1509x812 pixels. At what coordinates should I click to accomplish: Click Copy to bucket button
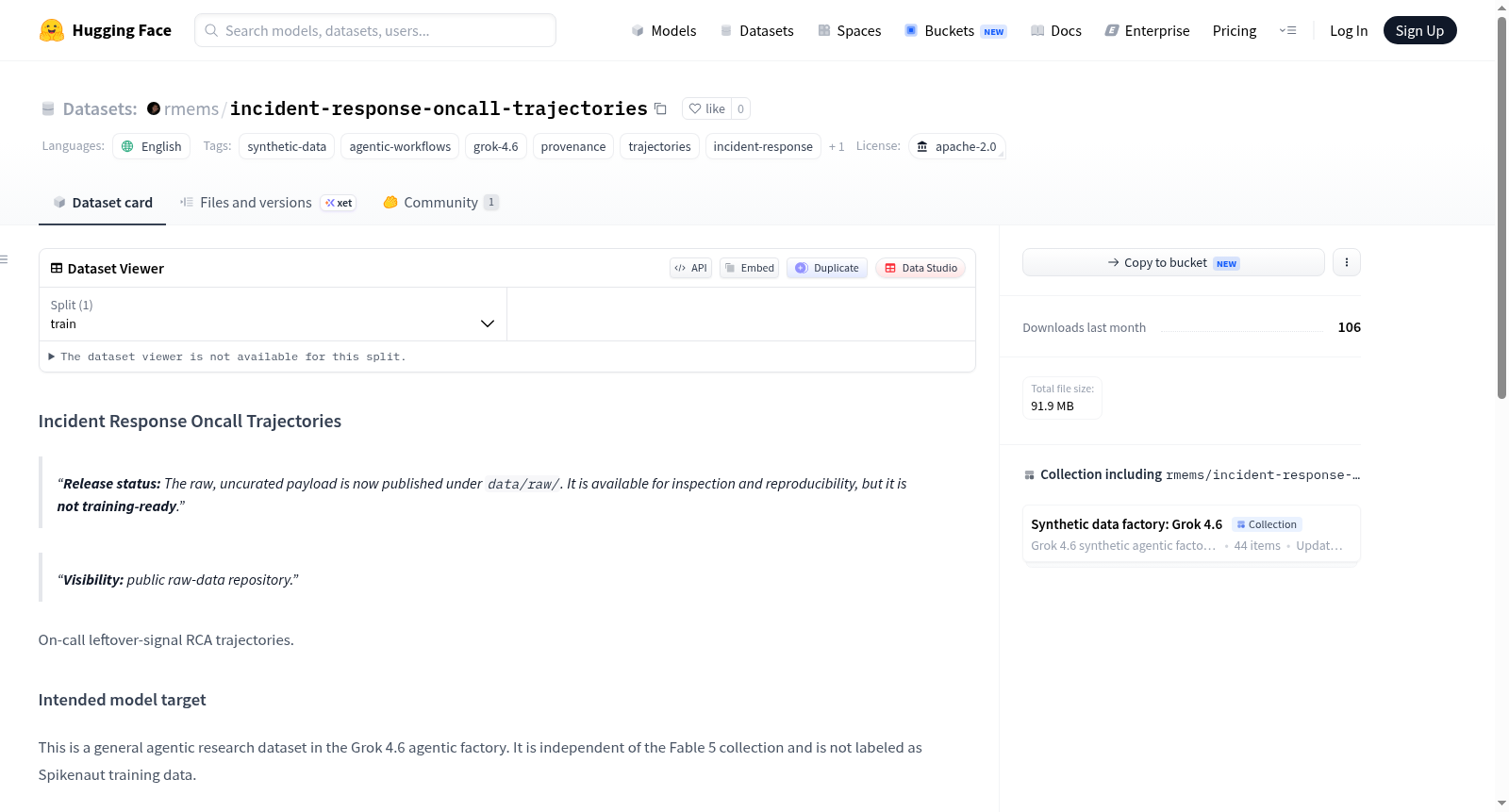click(1173, 262)
